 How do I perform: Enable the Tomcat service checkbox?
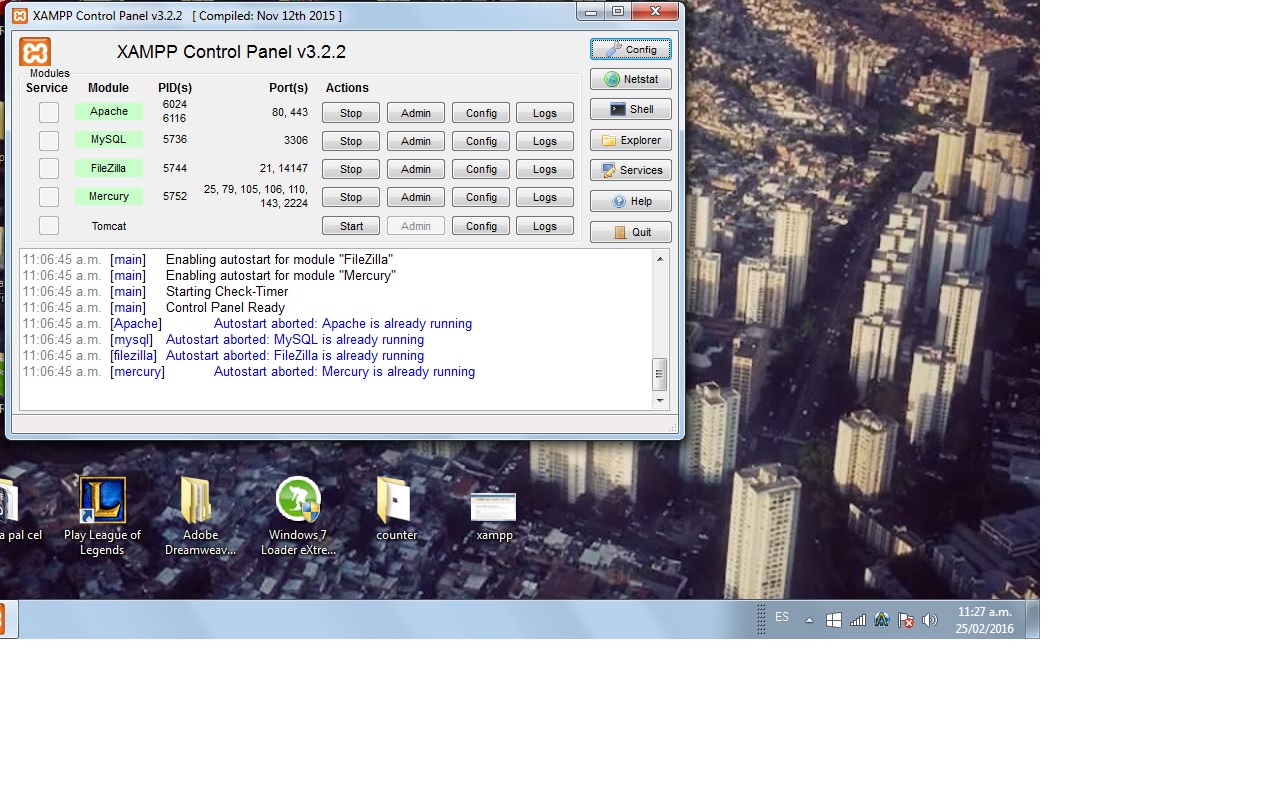49,226
